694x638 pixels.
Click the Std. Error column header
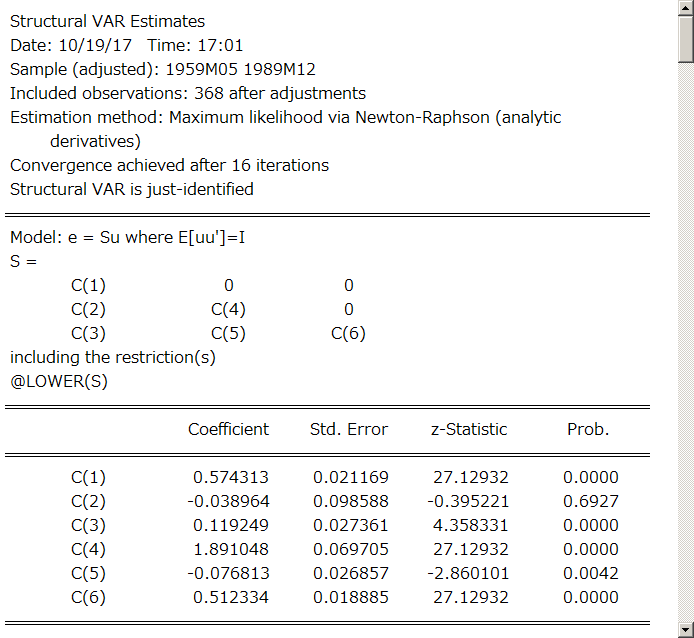tap(349, 429)
